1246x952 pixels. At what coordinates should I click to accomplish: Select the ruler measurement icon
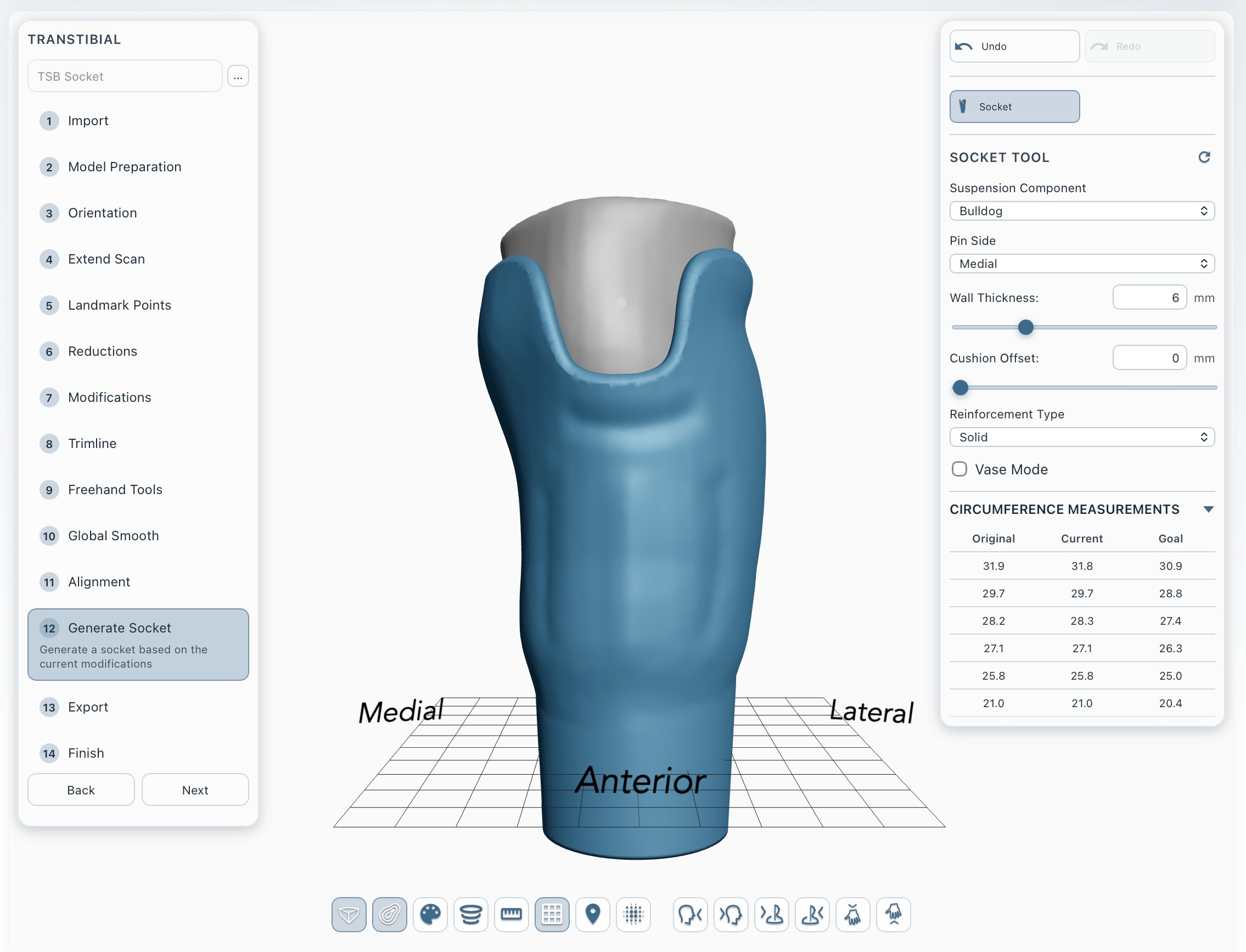pyautogui.click(x=511, y=914)
